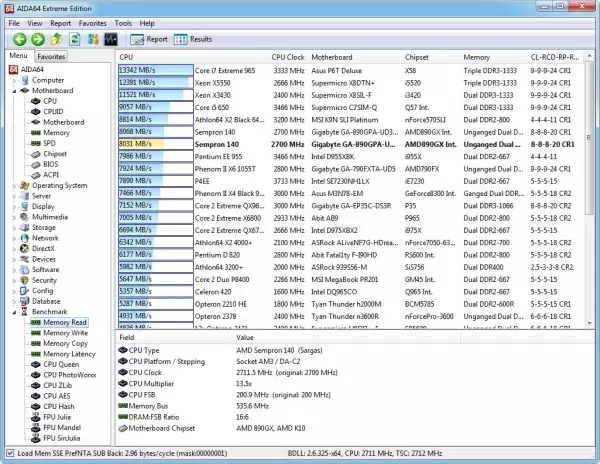Click the 13342 MB/s result bar
Viewport: 600px width, 464px height.
click(x=156, y=70)
